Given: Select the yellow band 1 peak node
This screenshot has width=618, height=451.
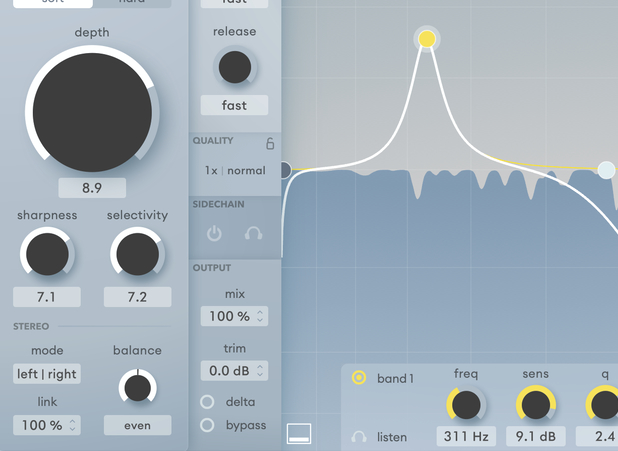Looking at the screenshot, I should 427,39.
